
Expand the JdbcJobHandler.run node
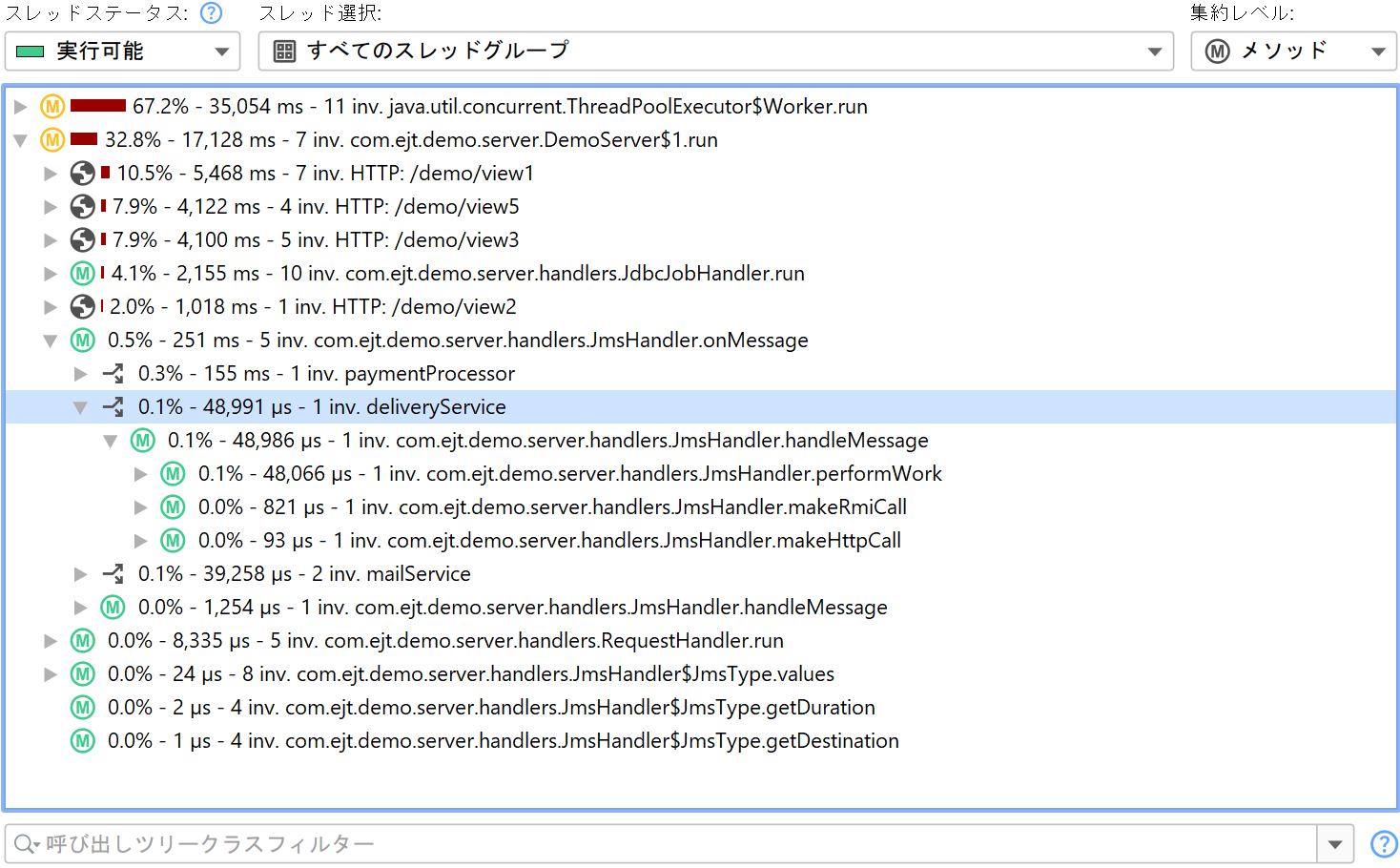coord(51,274)
